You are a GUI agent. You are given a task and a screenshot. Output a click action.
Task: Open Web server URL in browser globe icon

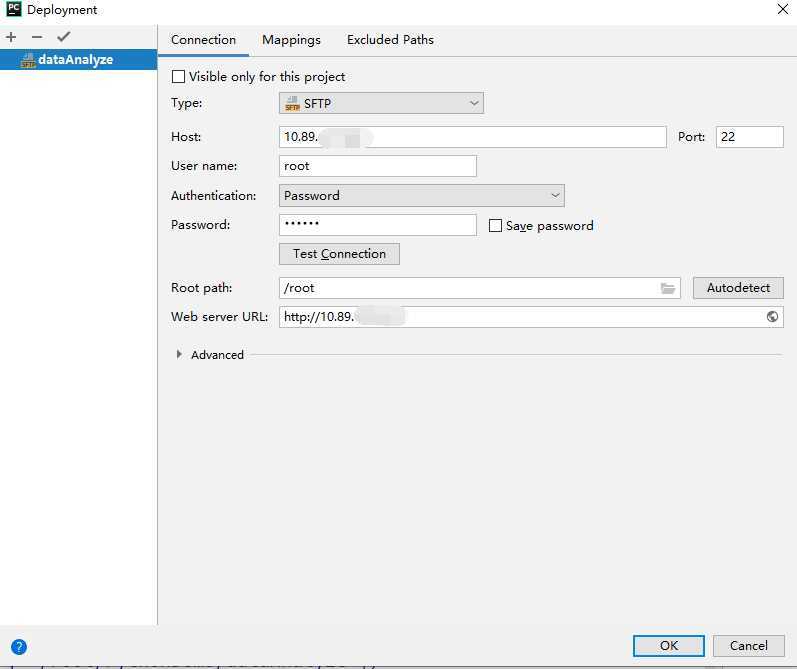click(772, 317)
